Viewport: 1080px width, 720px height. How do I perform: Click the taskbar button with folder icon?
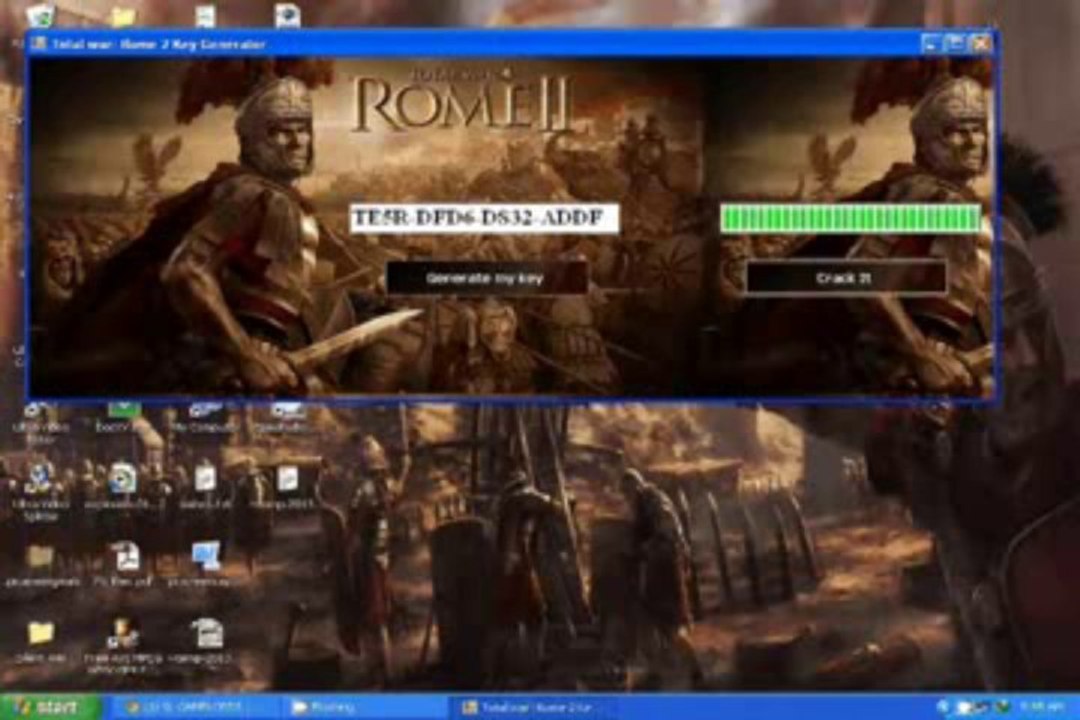365,708
